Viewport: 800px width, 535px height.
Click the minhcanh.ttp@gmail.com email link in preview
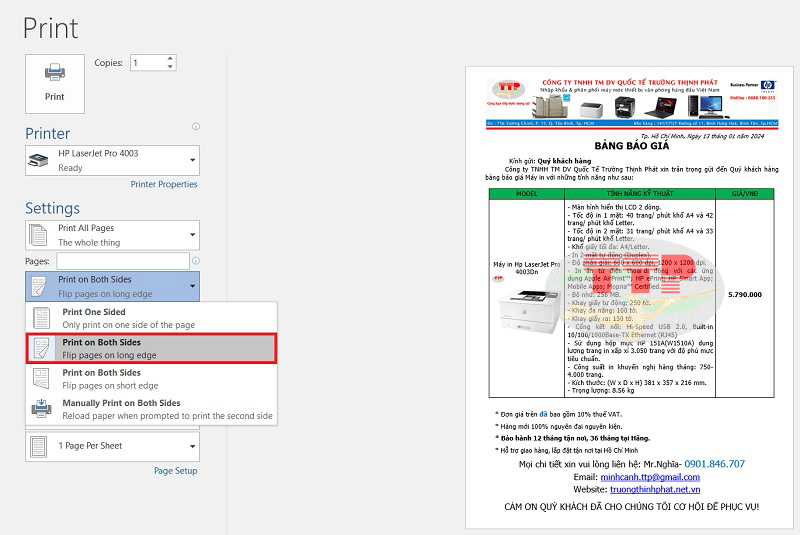coord(650,477)
